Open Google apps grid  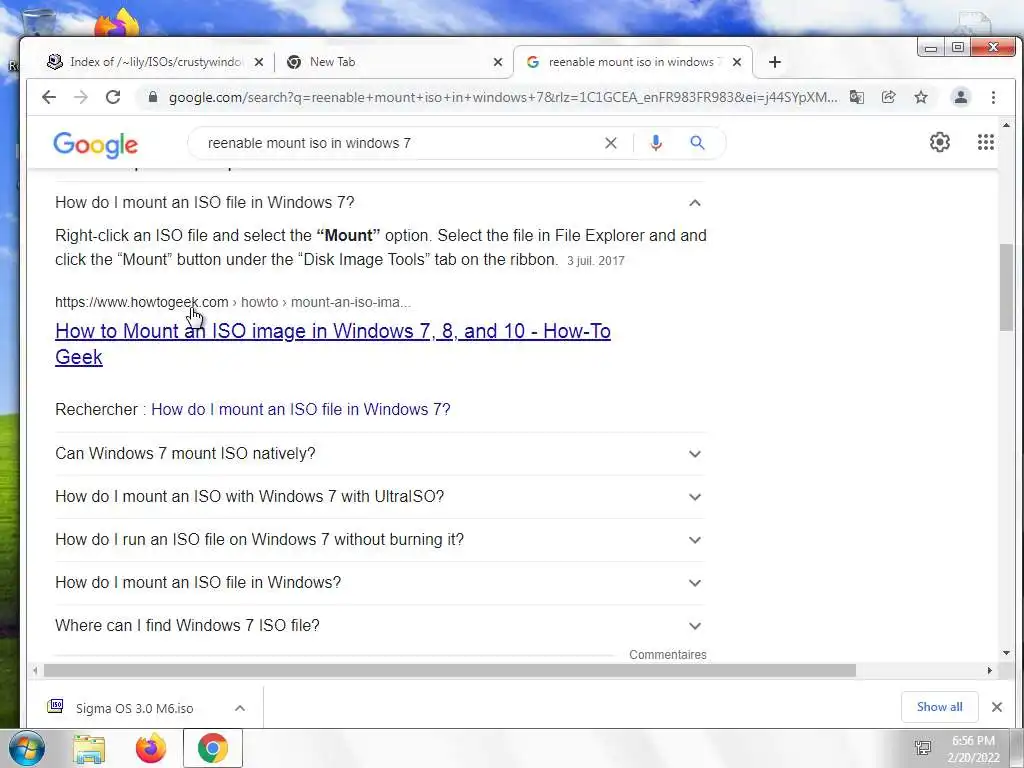pyautogui.click(x=985, y=142)
